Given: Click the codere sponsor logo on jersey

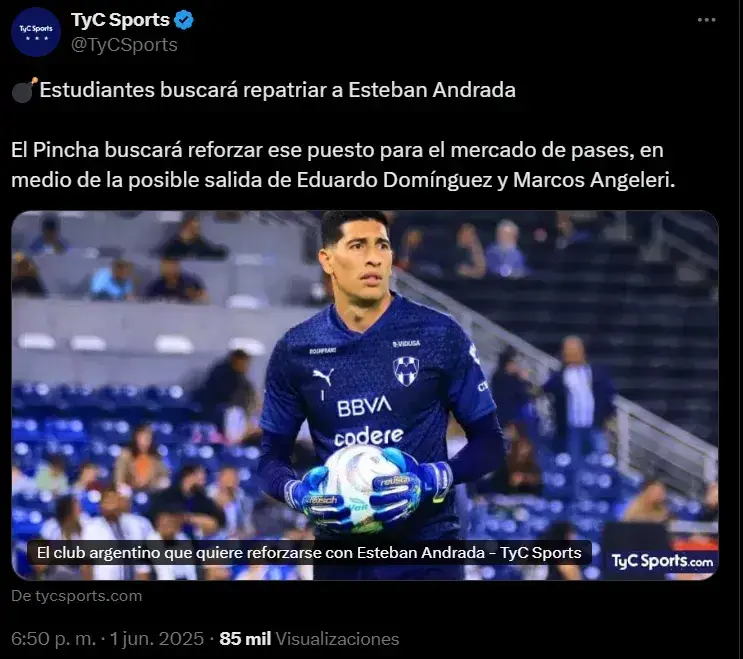Looking at the screenshot, I should pos(368,436).
